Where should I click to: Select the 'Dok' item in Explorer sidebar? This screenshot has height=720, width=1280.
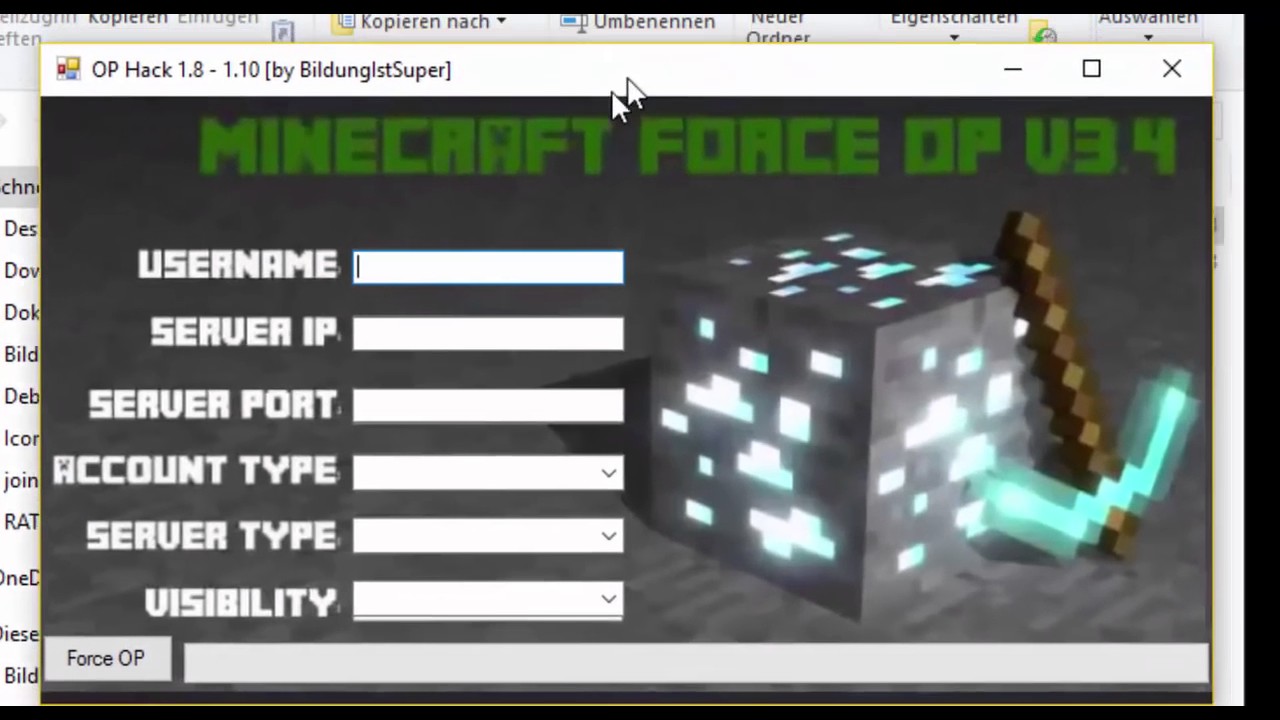(x=21, y=312)
